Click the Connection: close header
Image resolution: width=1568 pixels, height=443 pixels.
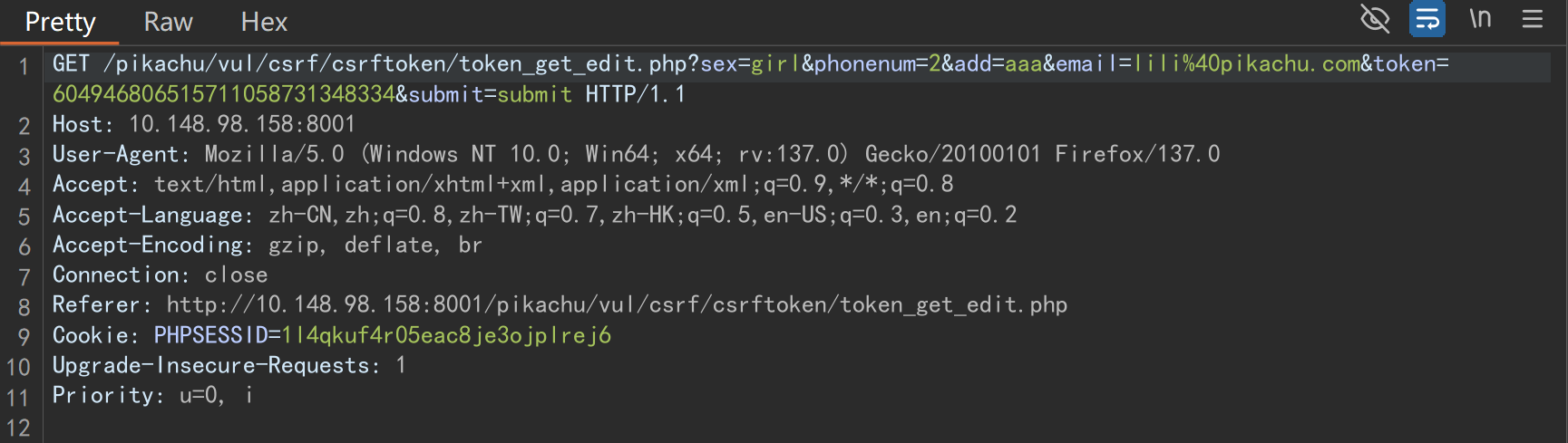click(x=161, y=274)
